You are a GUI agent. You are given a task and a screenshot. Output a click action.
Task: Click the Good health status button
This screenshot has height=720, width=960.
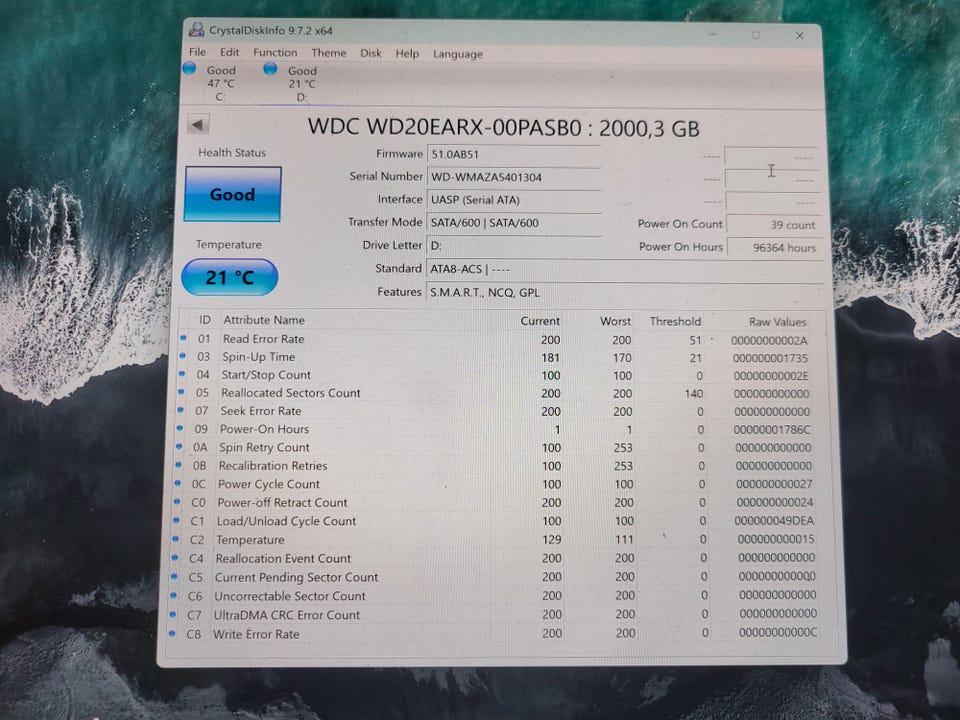pos(233,194)
